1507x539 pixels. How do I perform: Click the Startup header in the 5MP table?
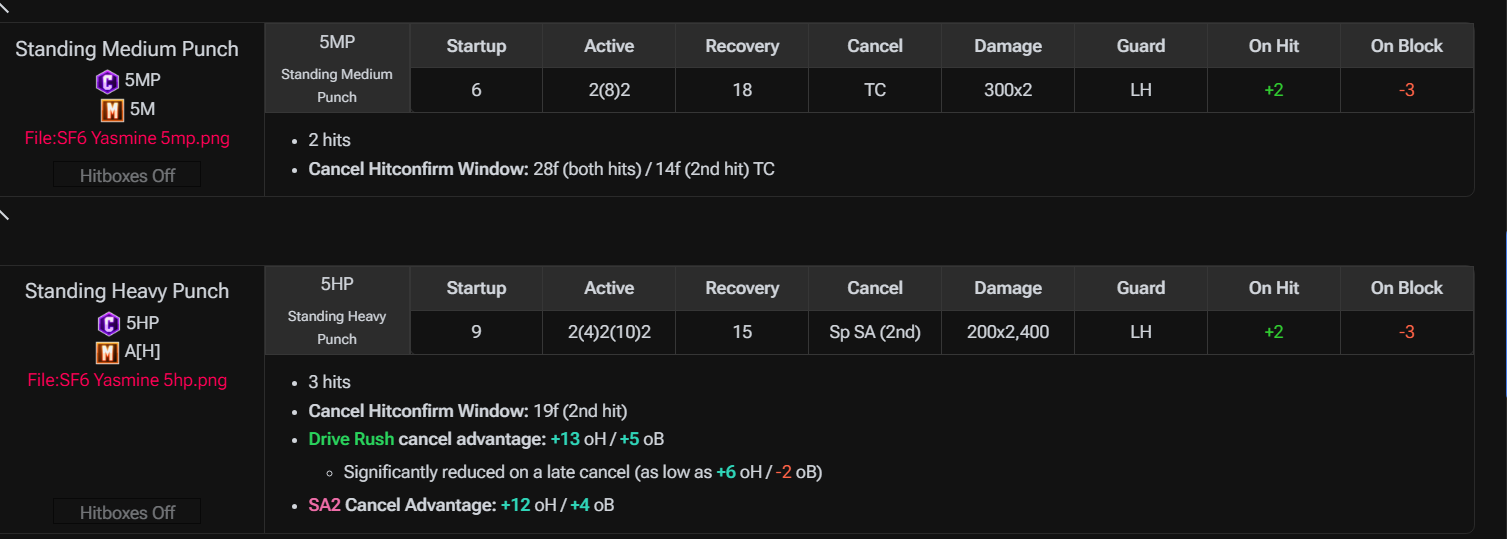[x=476, y=46]
